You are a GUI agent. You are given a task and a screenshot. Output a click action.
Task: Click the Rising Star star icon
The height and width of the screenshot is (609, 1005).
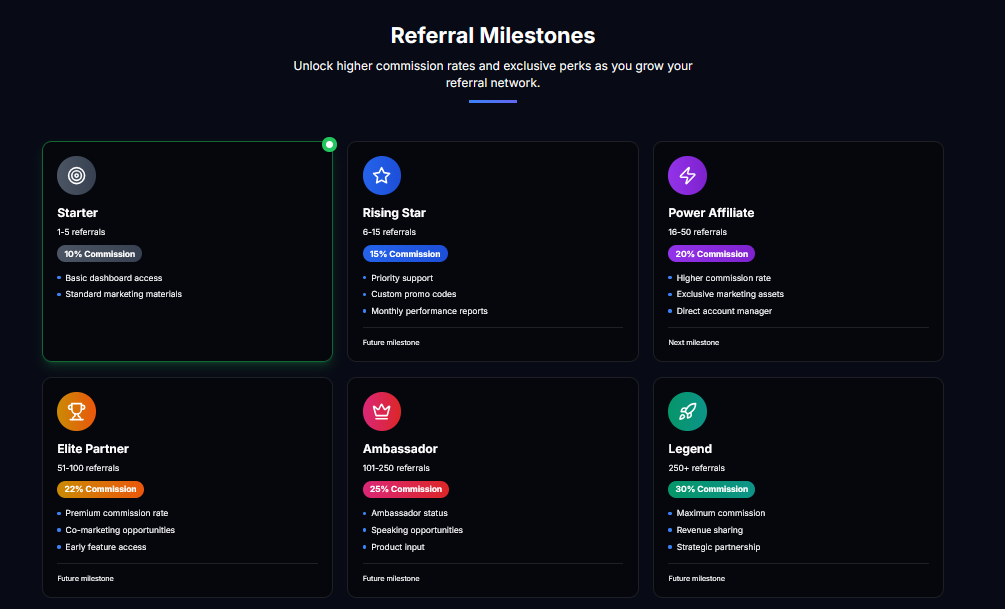381,176
